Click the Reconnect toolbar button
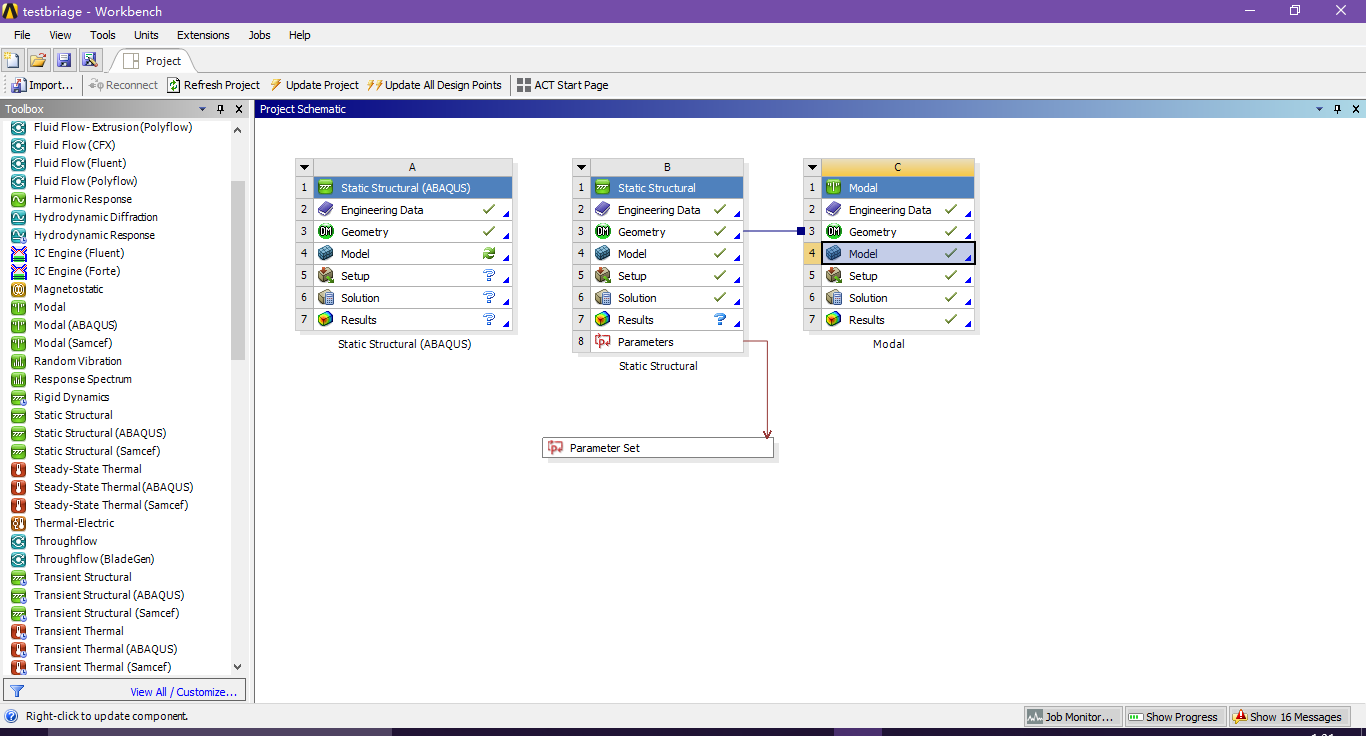This screenshot has height=736, width=1366. click(123, 85)
